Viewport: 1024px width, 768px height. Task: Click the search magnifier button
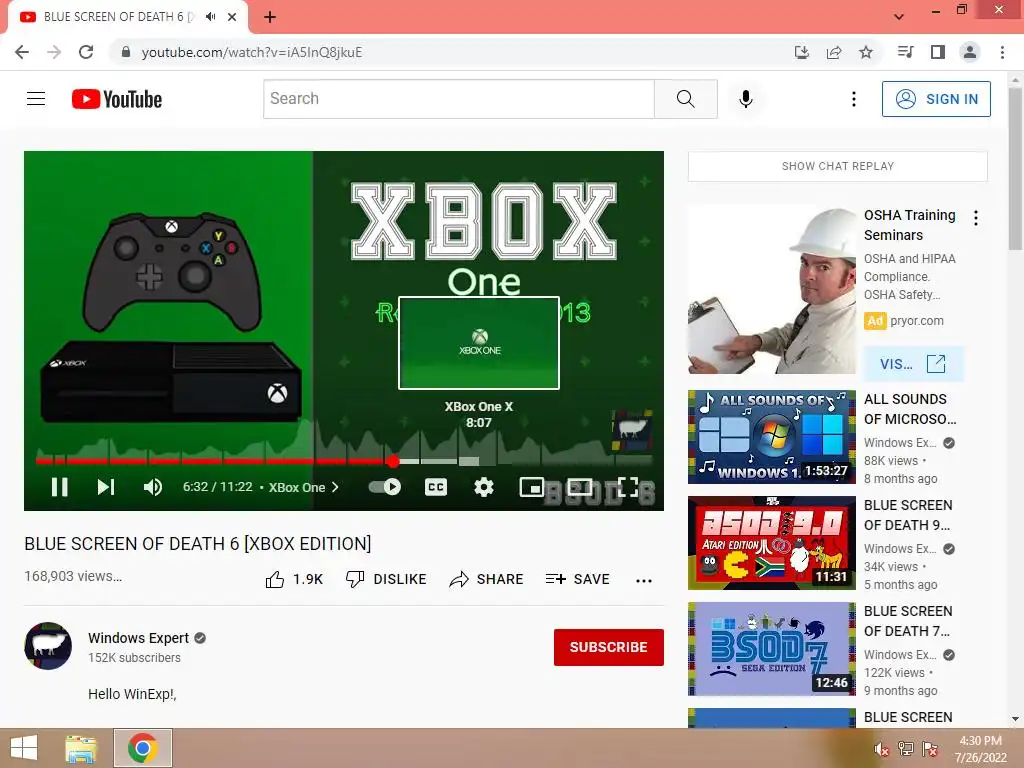point(686,99)
